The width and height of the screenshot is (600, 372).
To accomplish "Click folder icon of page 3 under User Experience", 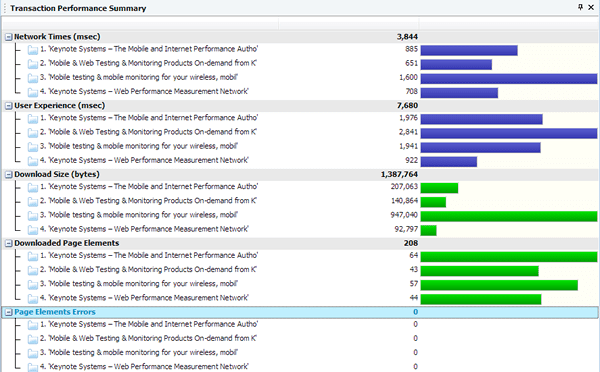I will (x=33, y=147).
